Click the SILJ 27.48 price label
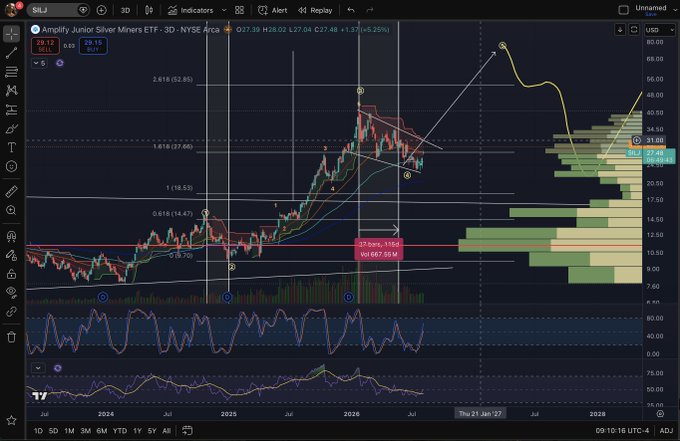680x441 pixels. (651, 156)
